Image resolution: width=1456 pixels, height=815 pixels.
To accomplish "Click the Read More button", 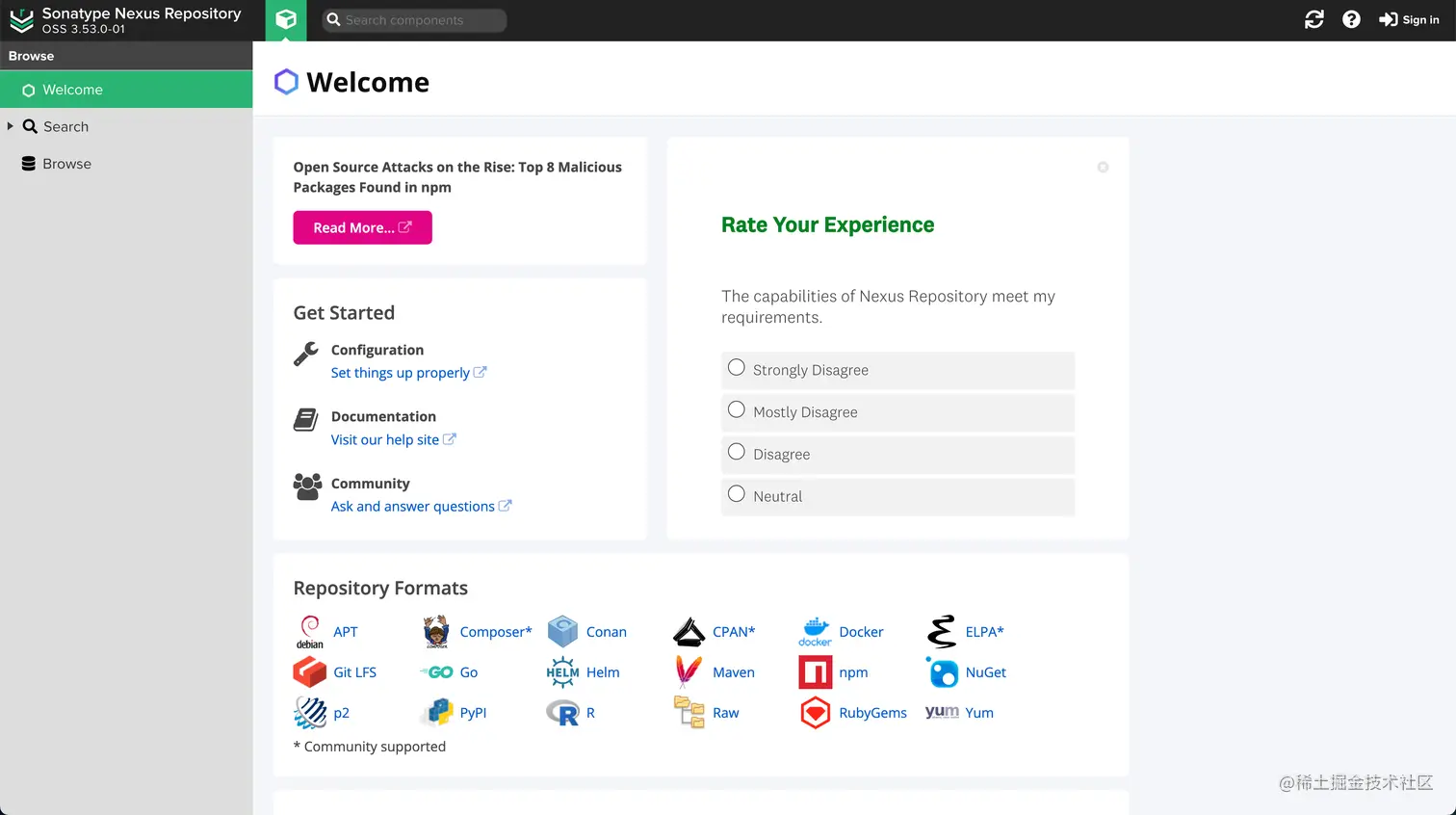I will pos(362,227).
